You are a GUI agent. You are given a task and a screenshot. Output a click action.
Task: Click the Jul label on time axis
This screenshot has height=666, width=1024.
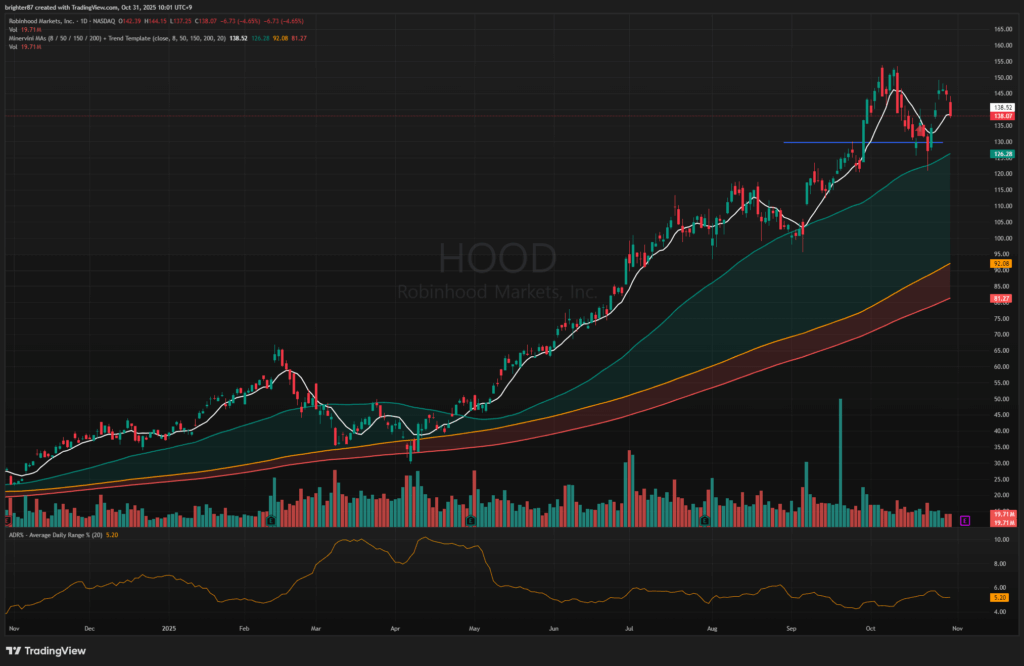click(x=629, y=630)
